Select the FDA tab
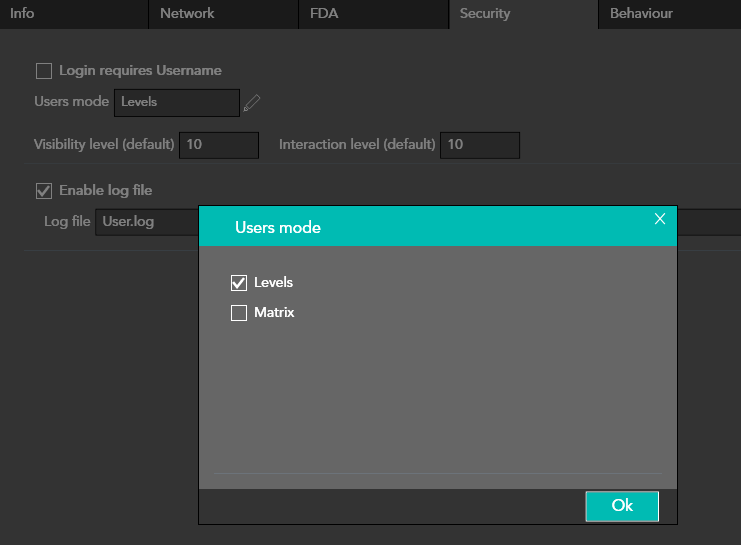741x545 pixels. tap(324, 14)
